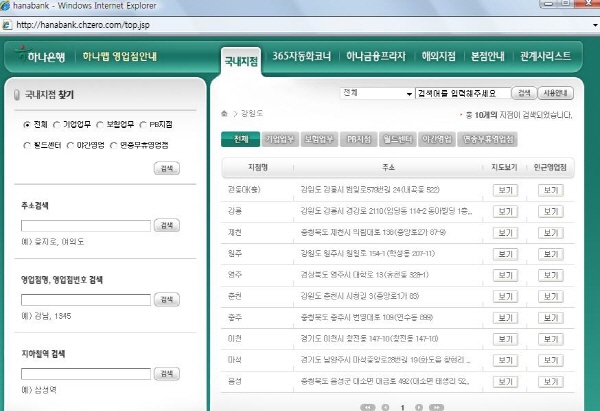Click 사용안내 button at top right
Image resolution: width=600 pixels, height=411 pixels.
tap(554, 93)
